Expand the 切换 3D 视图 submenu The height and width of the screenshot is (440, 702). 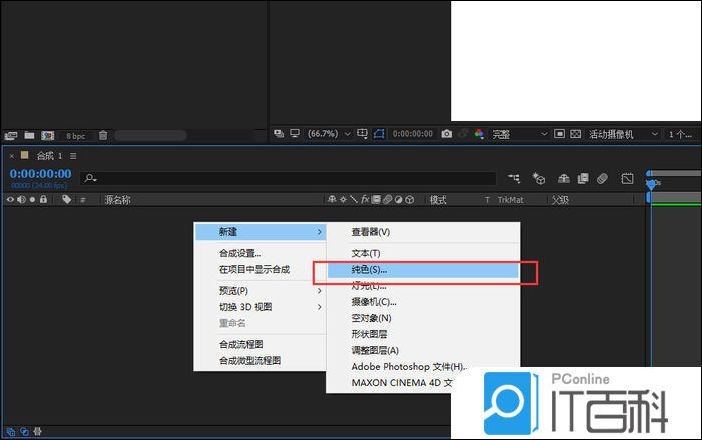click(260, 307)
